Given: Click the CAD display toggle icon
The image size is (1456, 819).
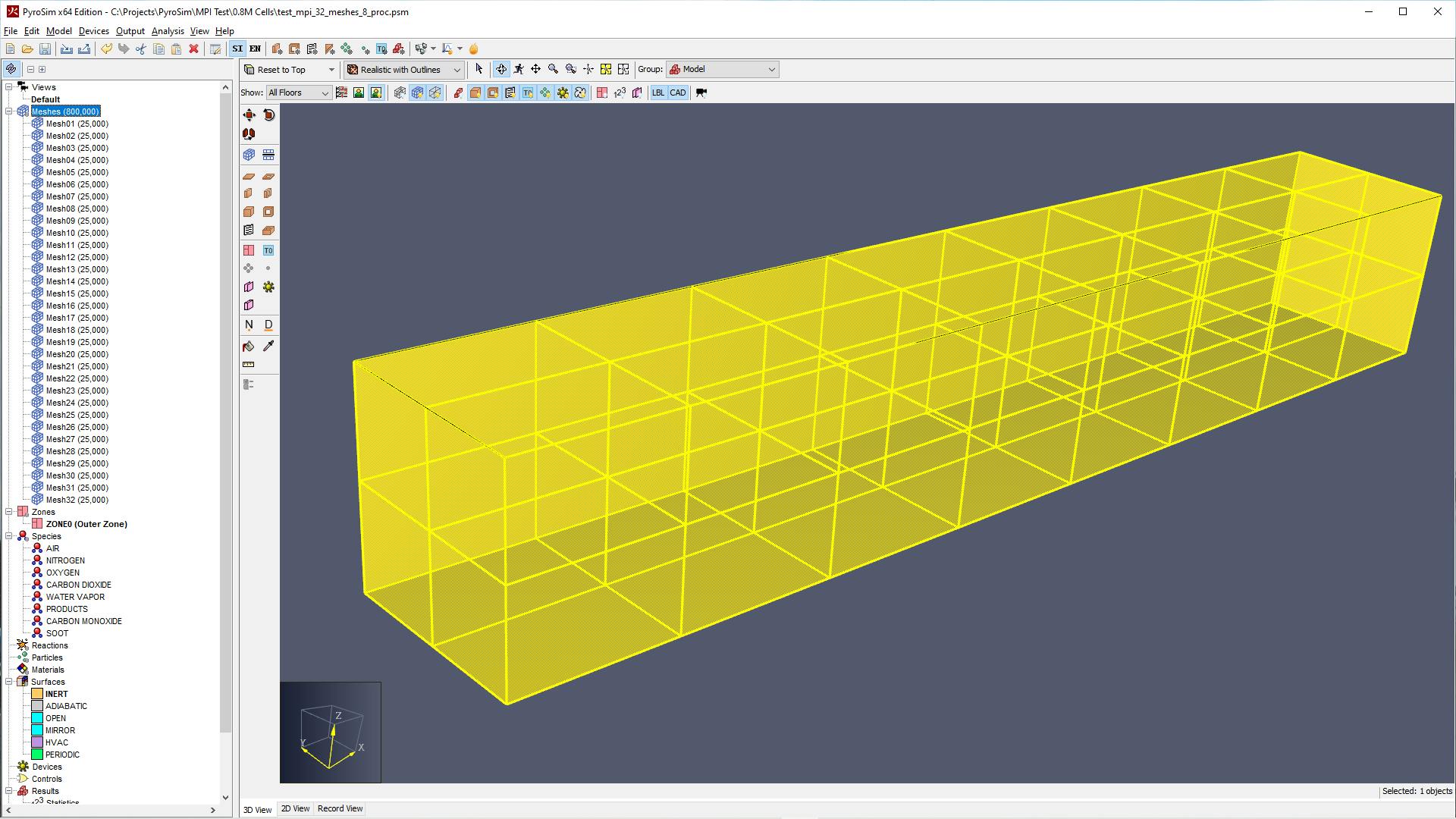Looking at the screenshot, I should [x=678, y=92].
